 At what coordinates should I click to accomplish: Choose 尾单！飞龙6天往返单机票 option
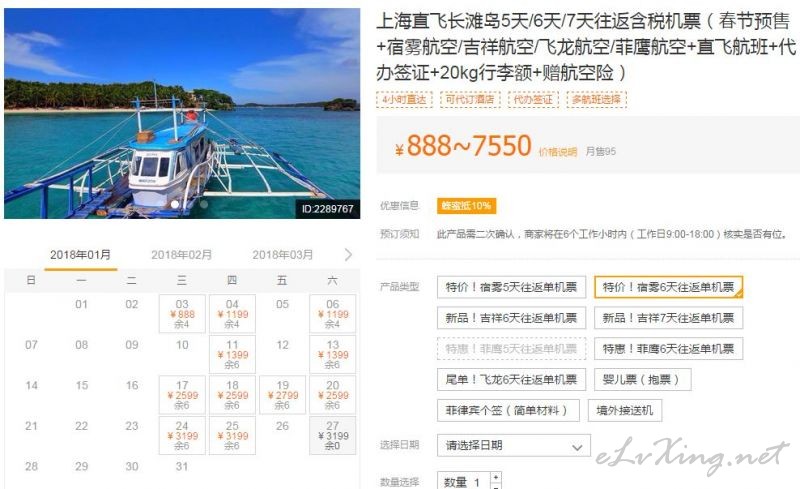(511, 379)
